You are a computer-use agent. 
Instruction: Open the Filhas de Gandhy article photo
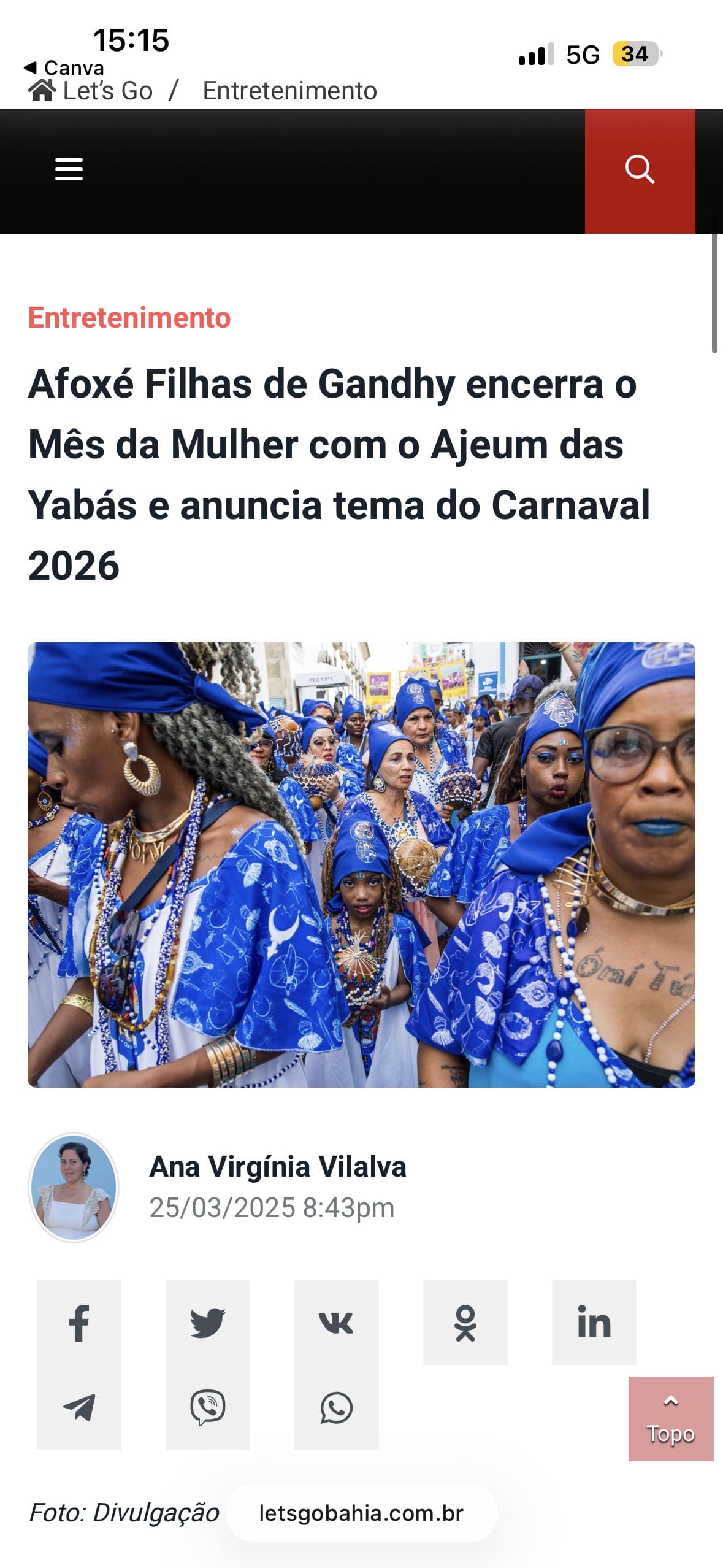361,865
